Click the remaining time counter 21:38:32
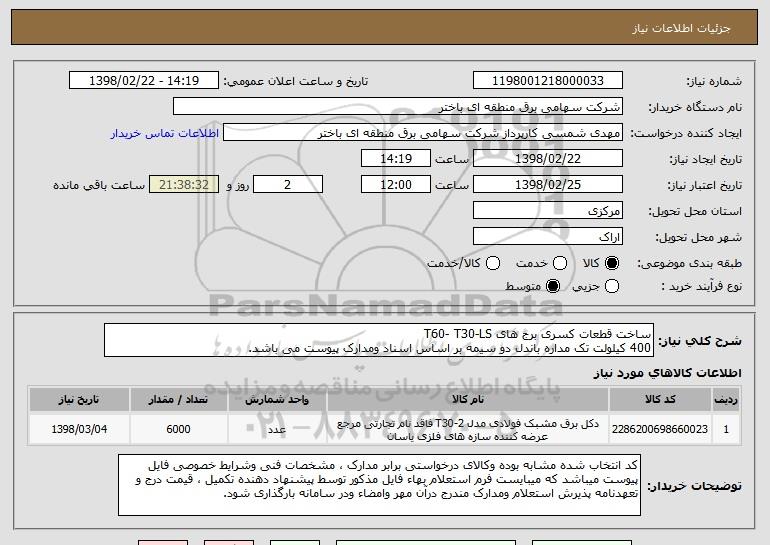The width and height of the screenshot is (770, 545). tap(184, 185)
